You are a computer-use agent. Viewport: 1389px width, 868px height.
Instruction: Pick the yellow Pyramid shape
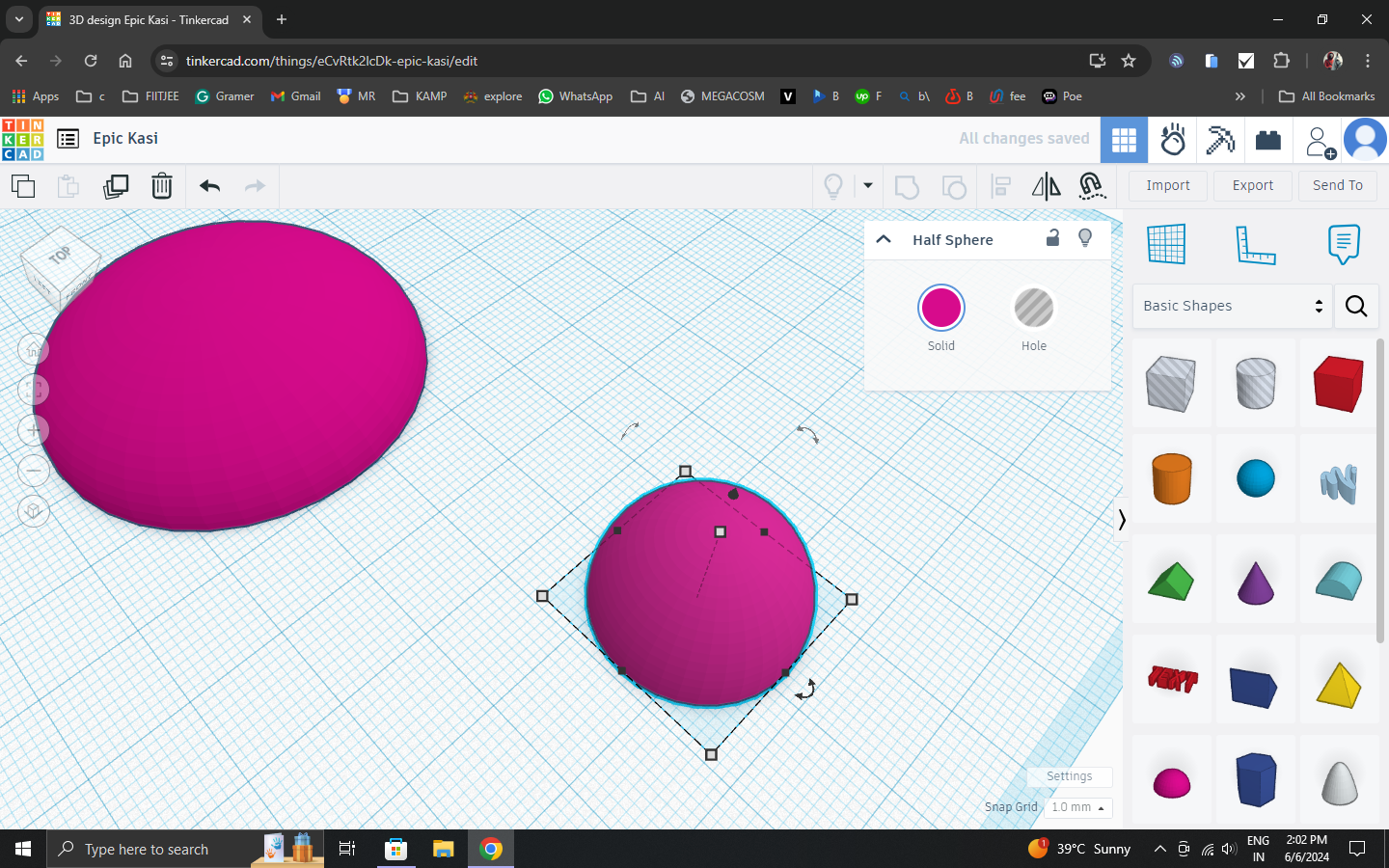pyautogui.click(x=1339, y=684)
